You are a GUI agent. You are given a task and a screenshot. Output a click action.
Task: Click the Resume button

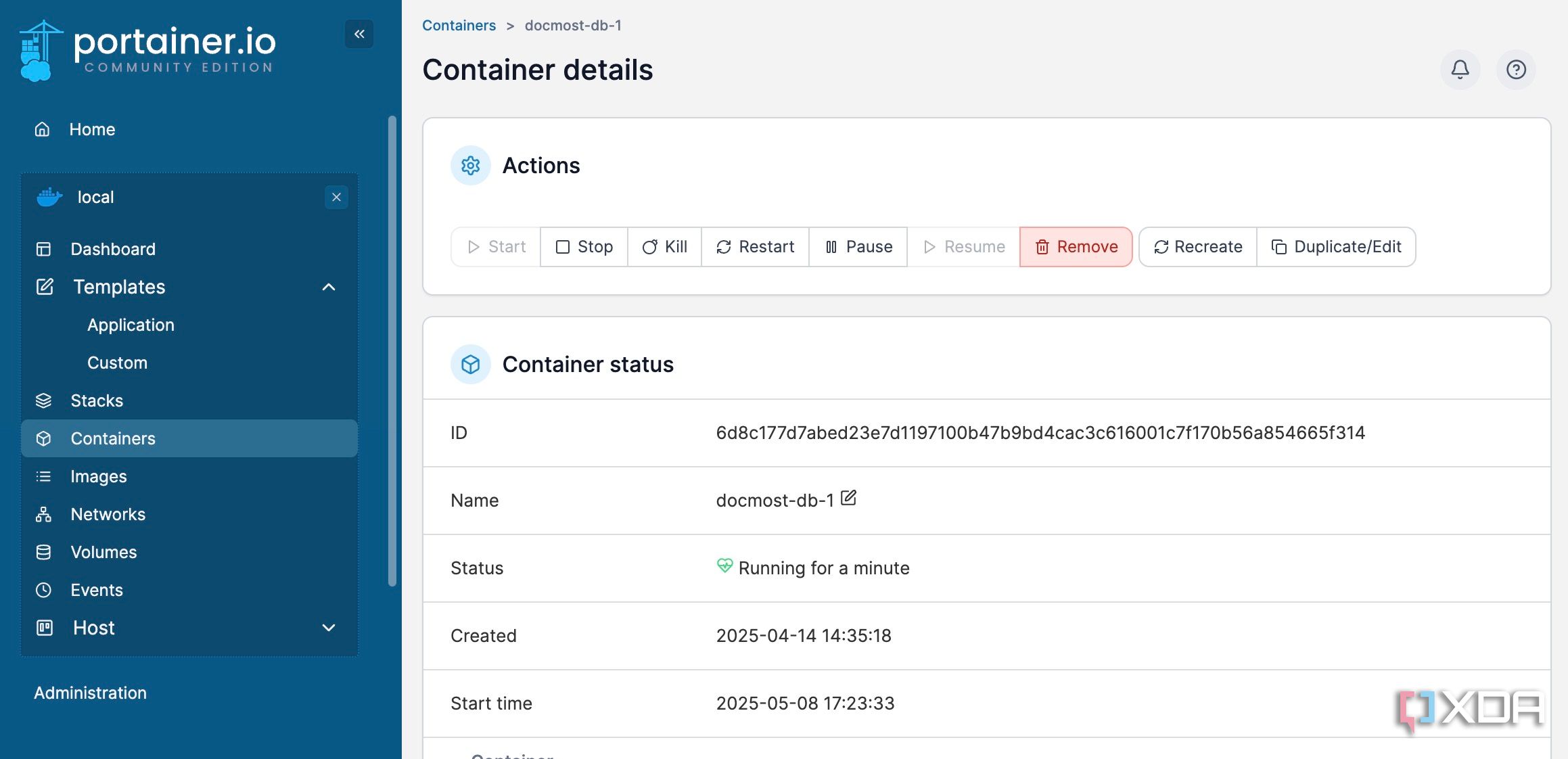tap(963, 247)
